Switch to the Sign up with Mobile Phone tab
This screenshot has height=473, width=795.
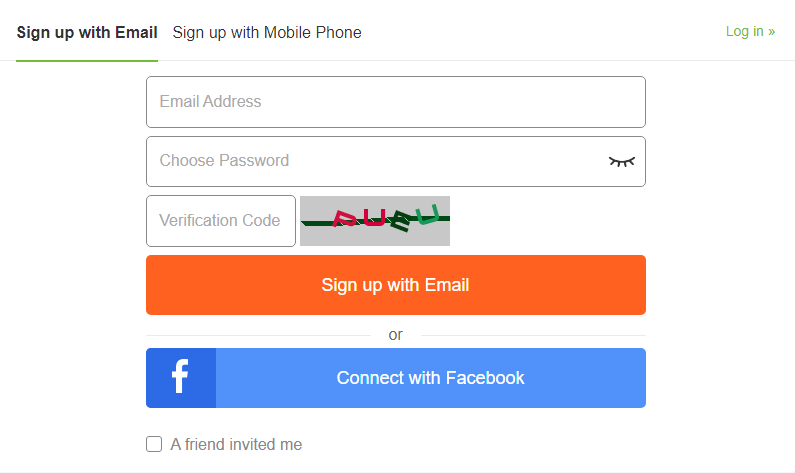(x=267, y=32)
